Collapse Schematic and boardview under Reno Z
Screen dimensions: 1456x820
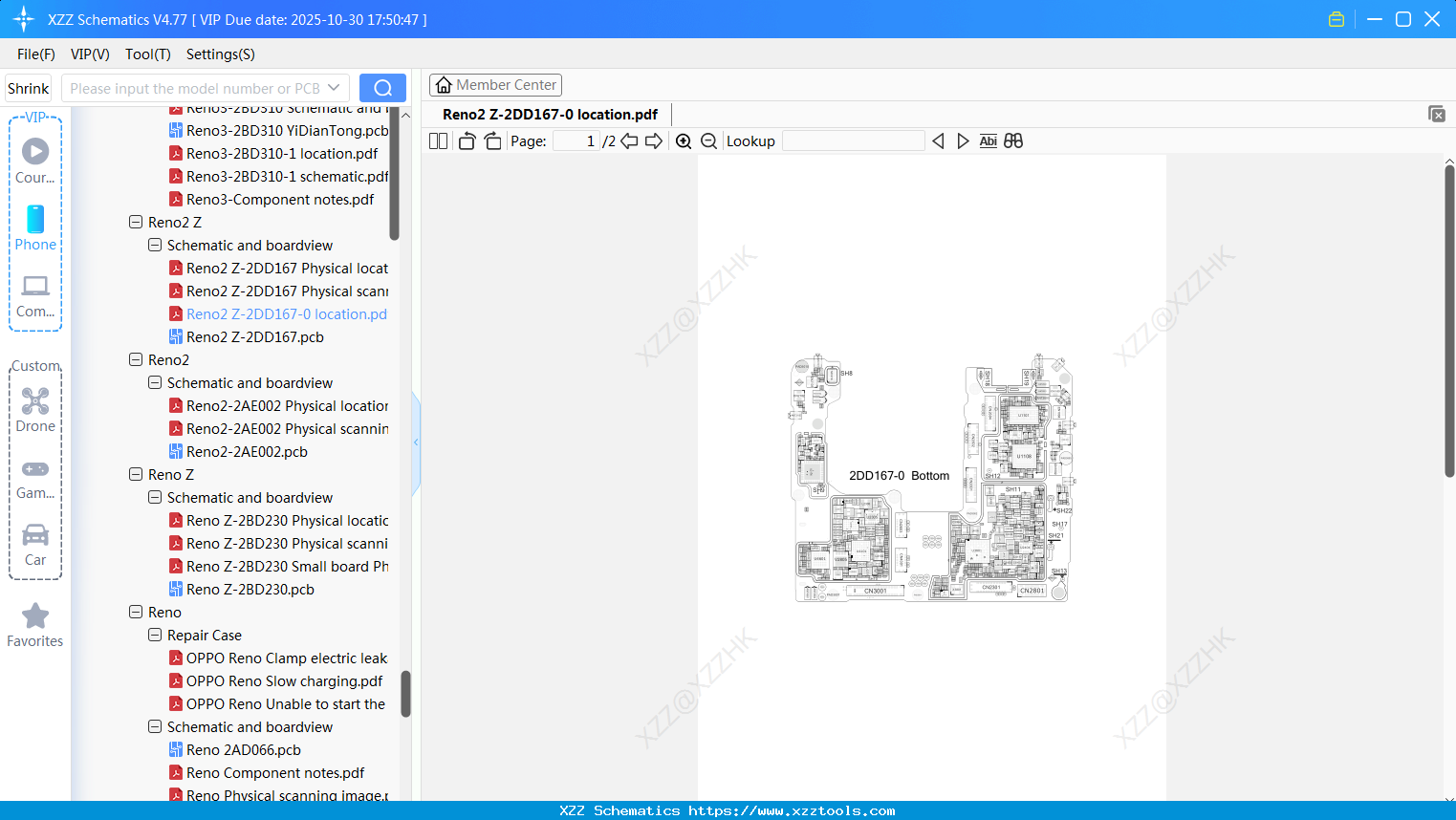(155, 497)
